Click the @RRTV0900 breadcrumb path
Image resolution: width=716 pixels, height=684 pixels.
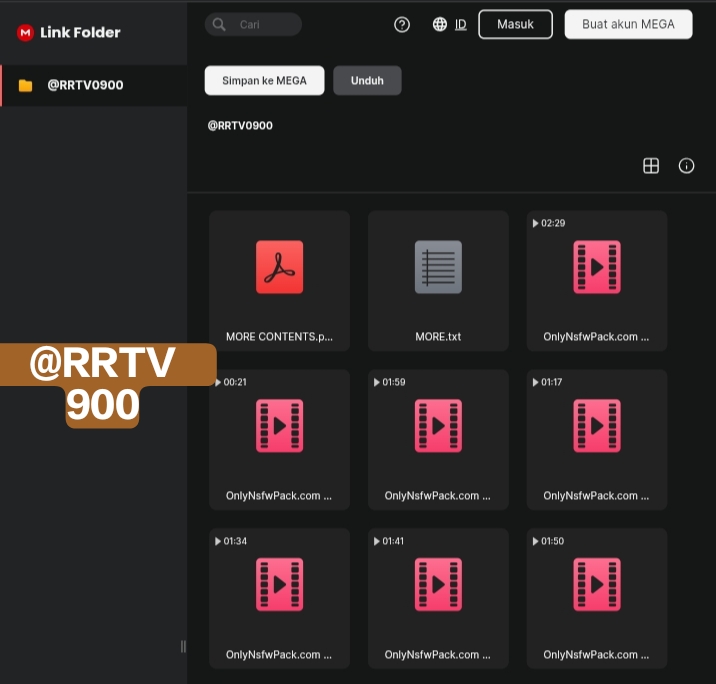pos(240,126)
